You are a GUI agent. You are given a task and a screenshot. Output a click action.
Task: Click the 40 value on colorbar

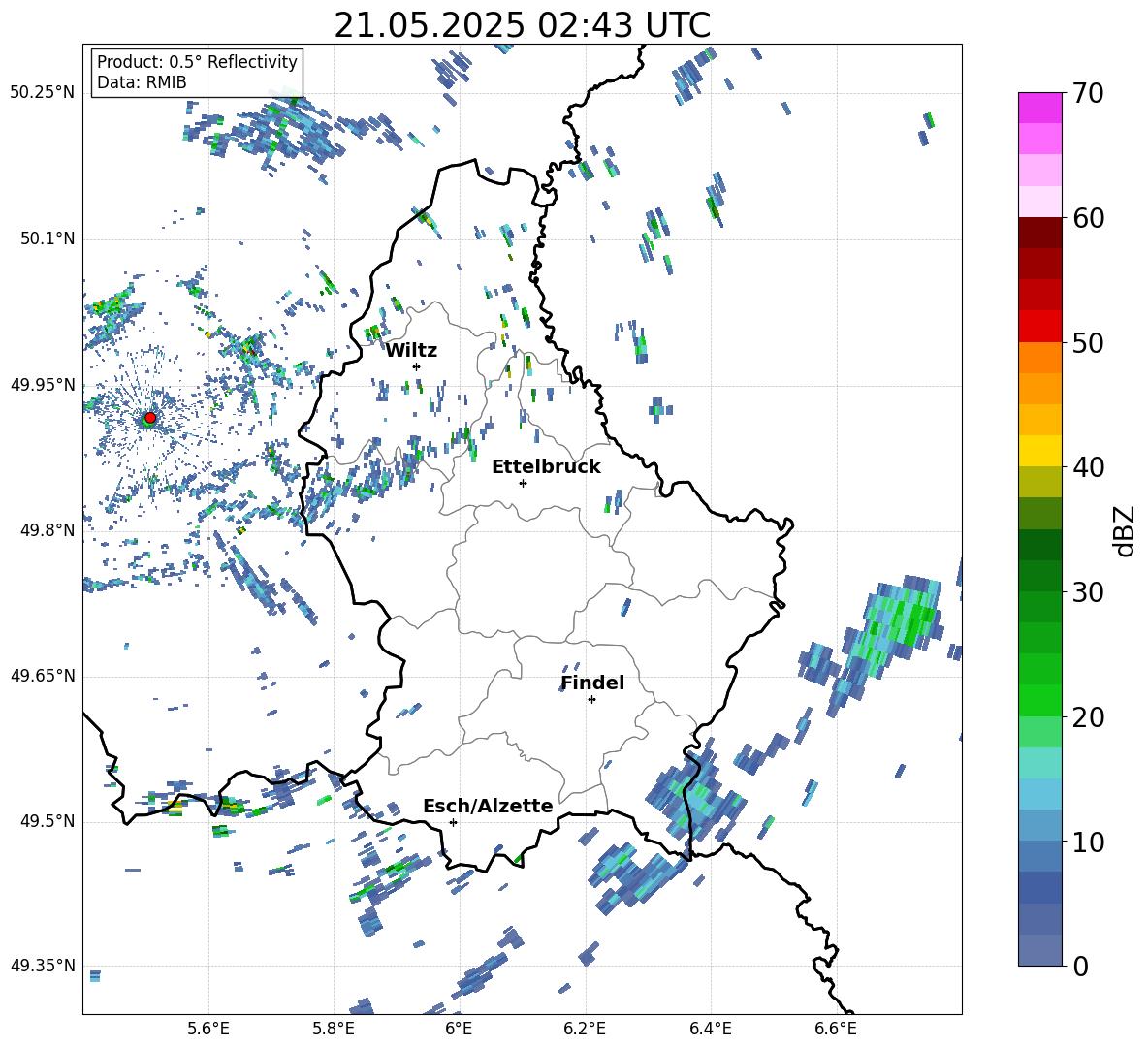[1087, 467]
